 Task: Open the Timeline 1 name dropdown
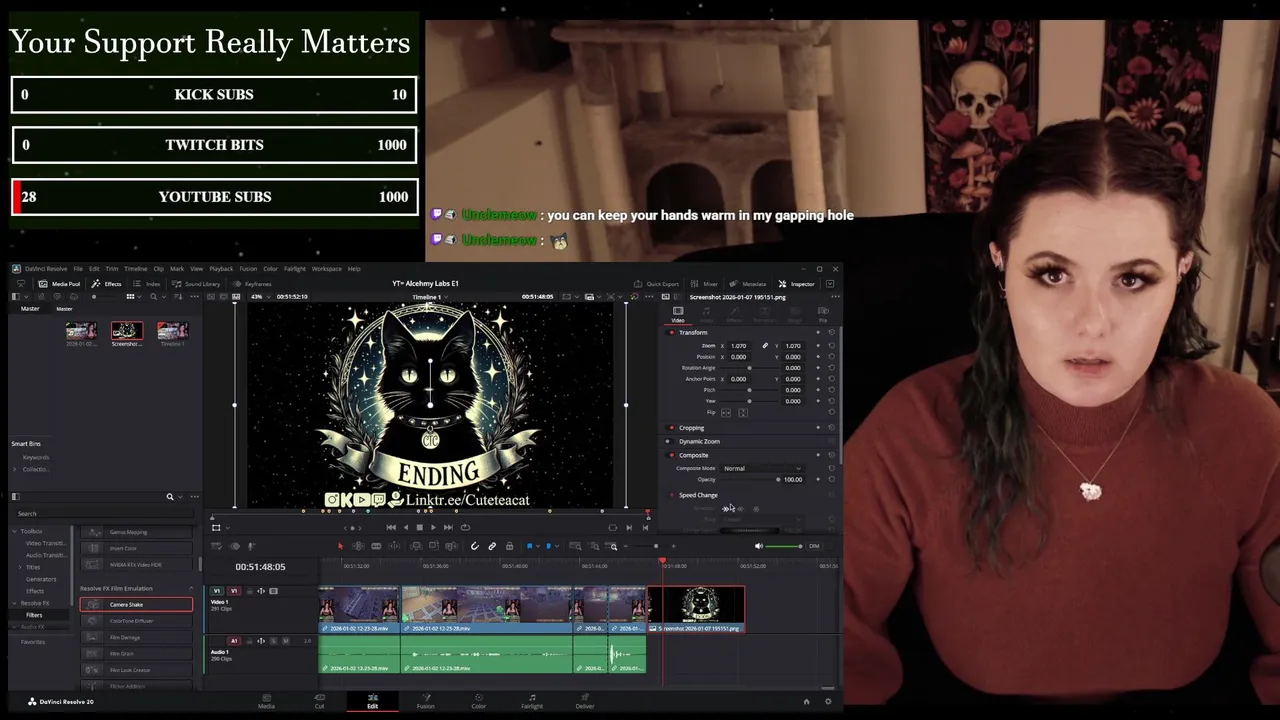point(428,297)
